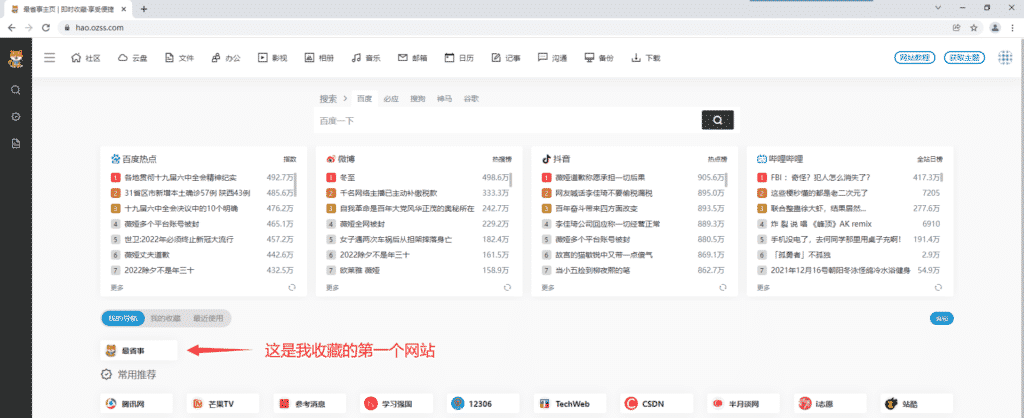Open 云盘 cloud drive

pos(133,57)
